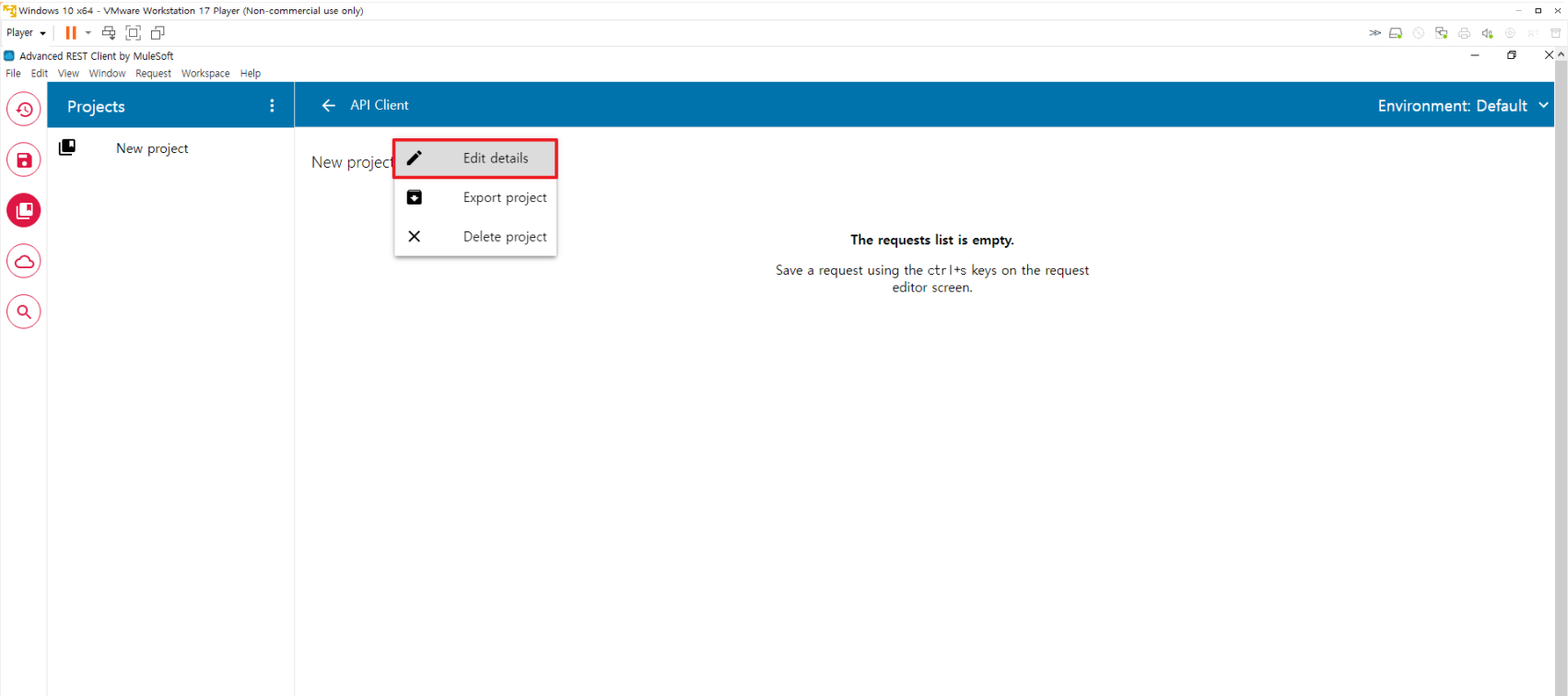
Task: Click the VMware hard disk device icon
Action: [1396, 33]
